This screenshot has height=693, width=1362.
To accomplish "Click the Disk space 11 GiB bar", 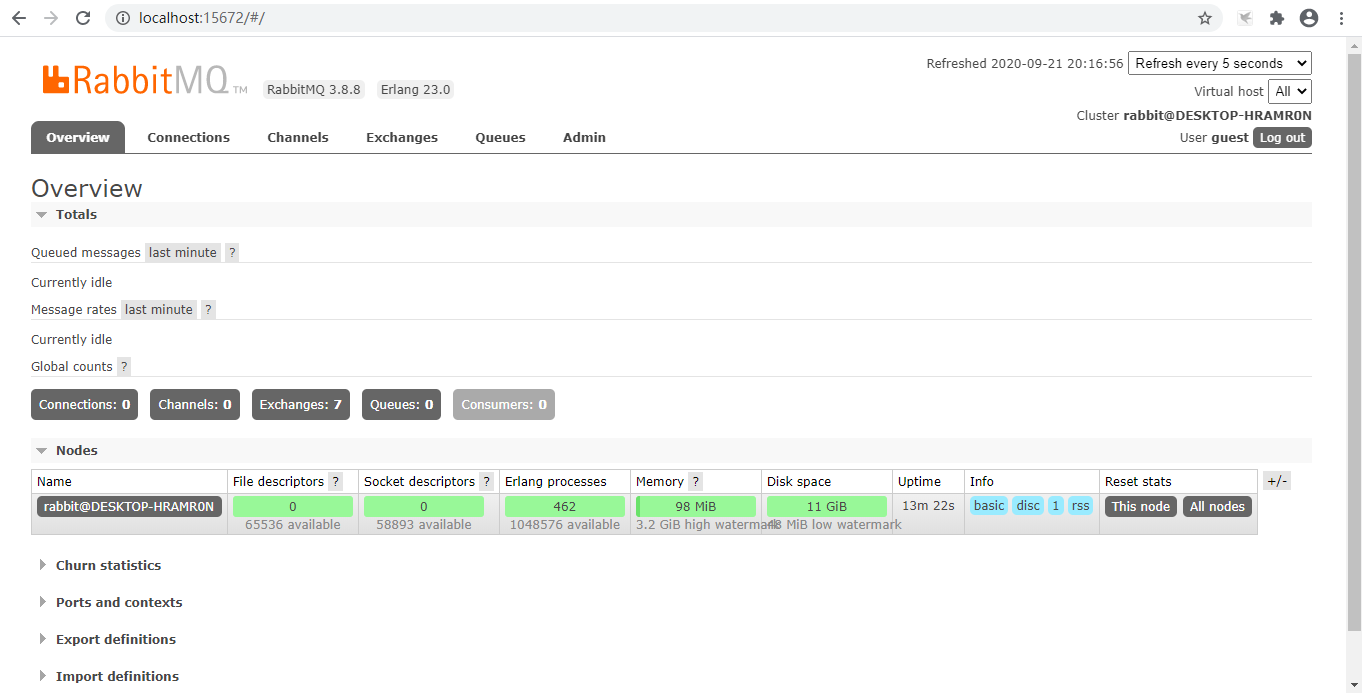I will pos(827,507).
